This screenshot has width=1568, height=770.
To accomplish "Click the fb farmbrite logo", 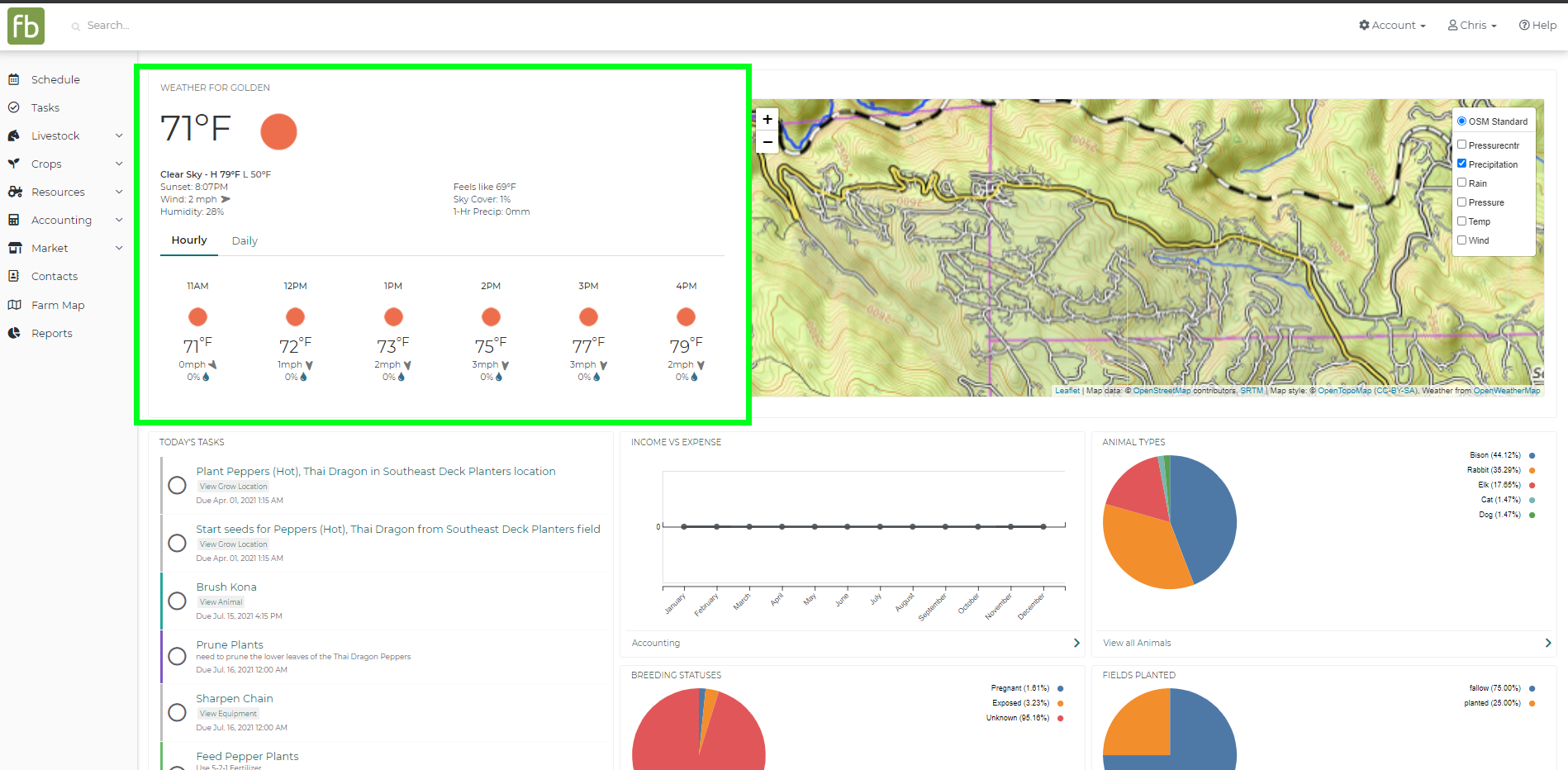I will coord(26,26).
